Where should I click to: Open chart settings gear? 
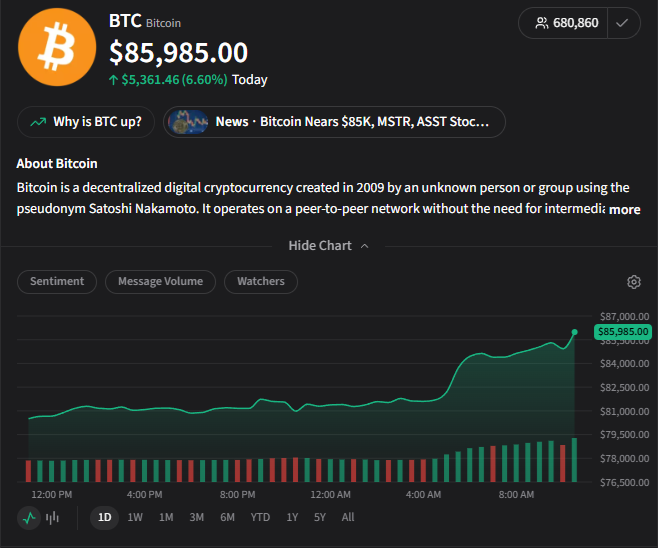pyautogui.click(x=634, y=282)
